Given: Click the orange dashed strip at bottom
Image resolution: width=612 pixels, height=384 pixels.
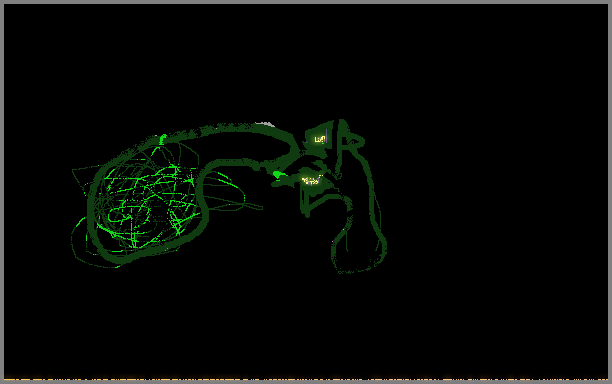Looking at the screenshot, I should pos(306,379).
